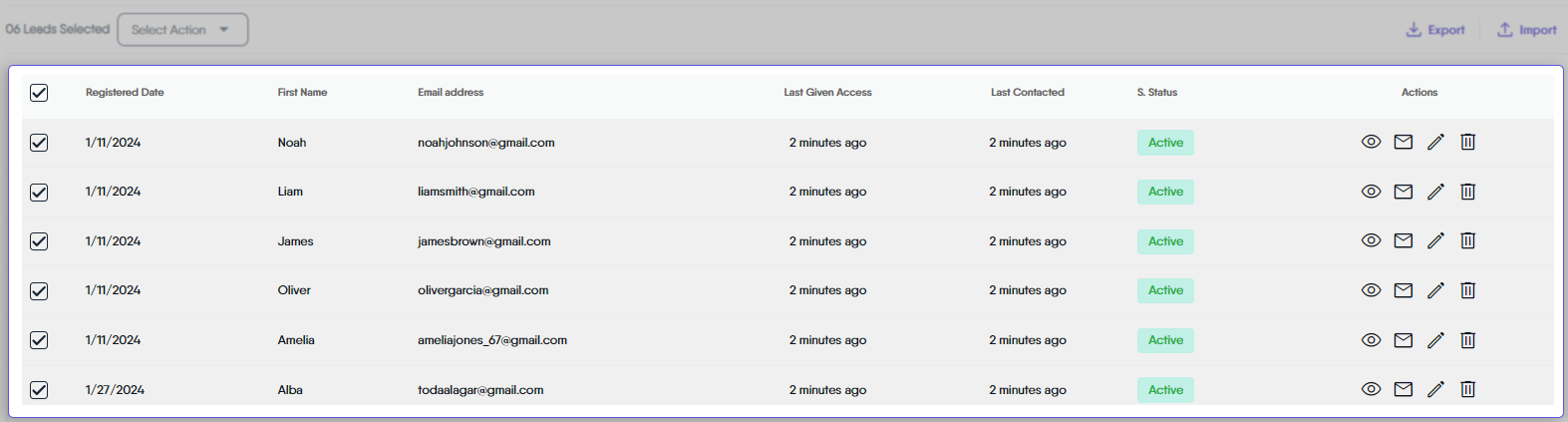Send email to Alba using envelope icon

(1403, 389)
